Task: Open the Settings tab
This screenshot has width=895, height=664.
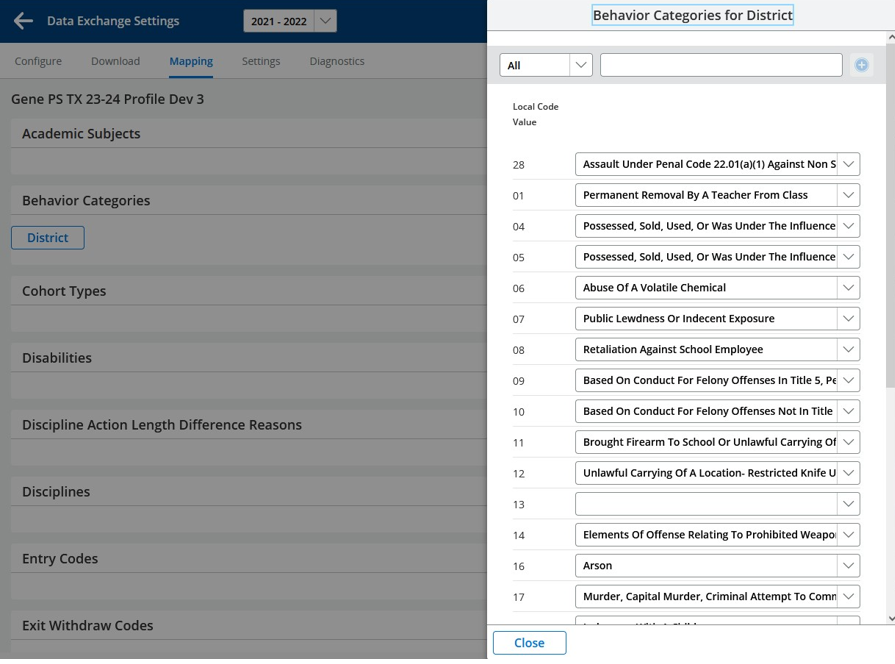Action: click(261, 61)
